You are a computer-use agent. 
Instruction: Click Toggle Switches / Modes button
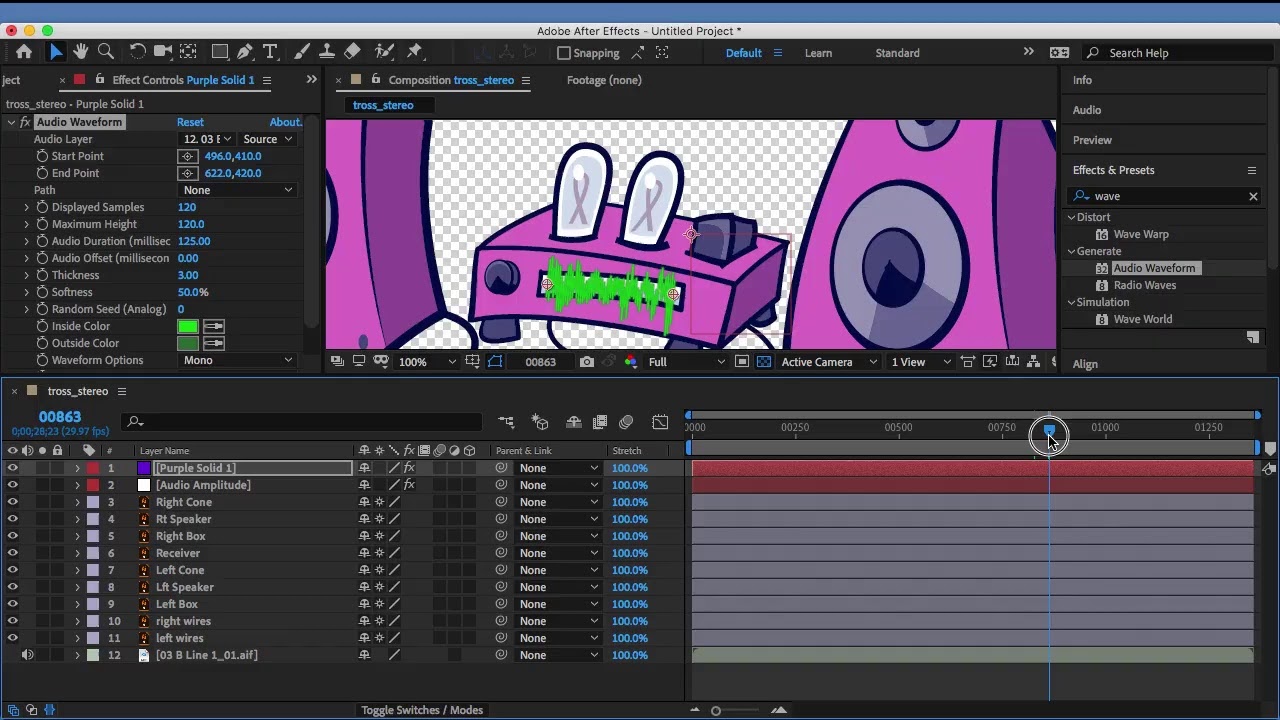point(422,710)
